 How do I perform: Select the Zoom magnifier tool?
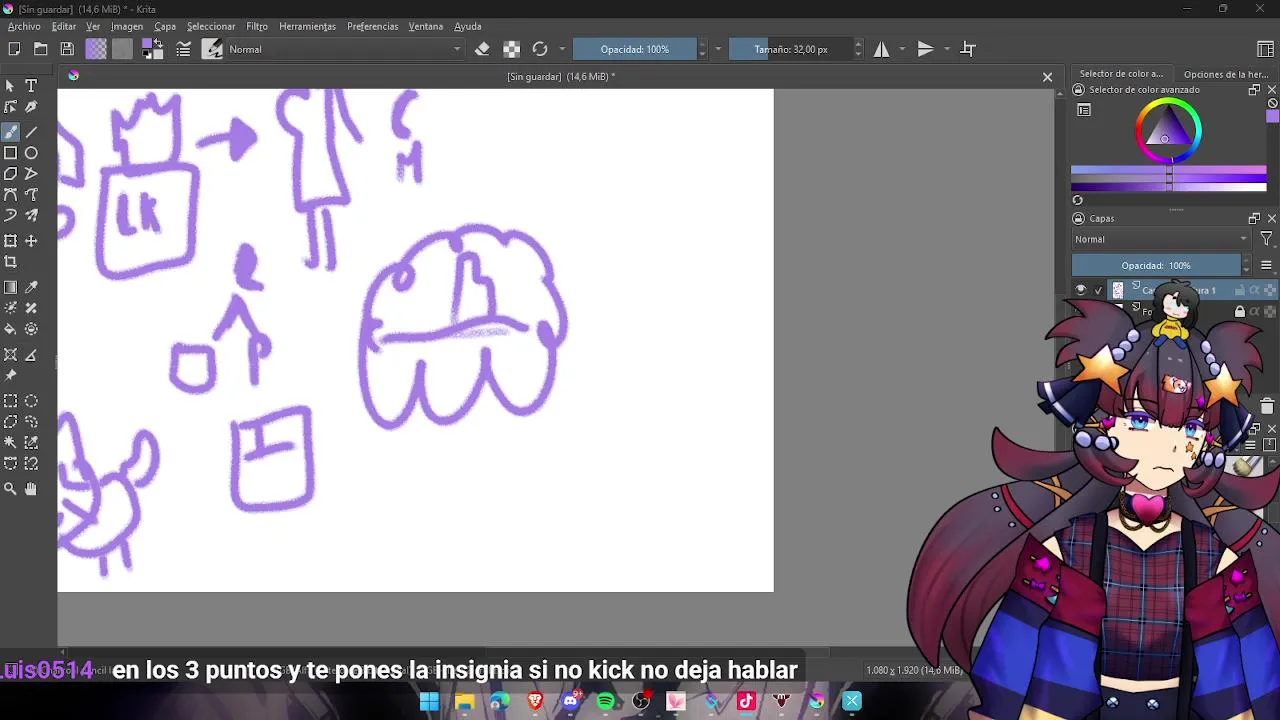10,489
